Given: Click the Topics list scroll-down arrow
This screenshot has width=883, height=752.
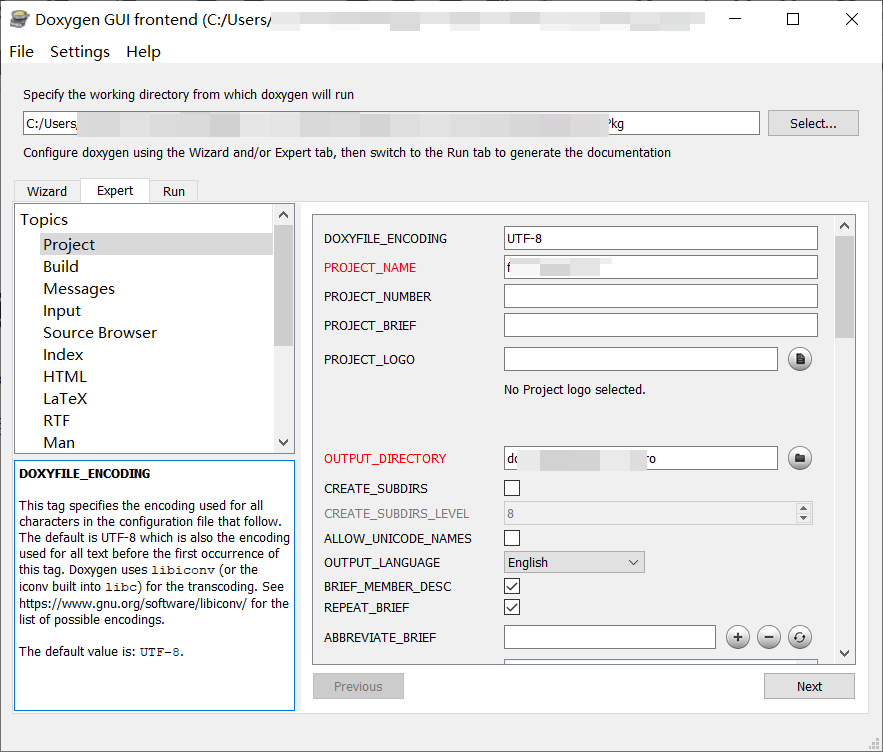Looking at the screenshot, I should coord(283,442).
